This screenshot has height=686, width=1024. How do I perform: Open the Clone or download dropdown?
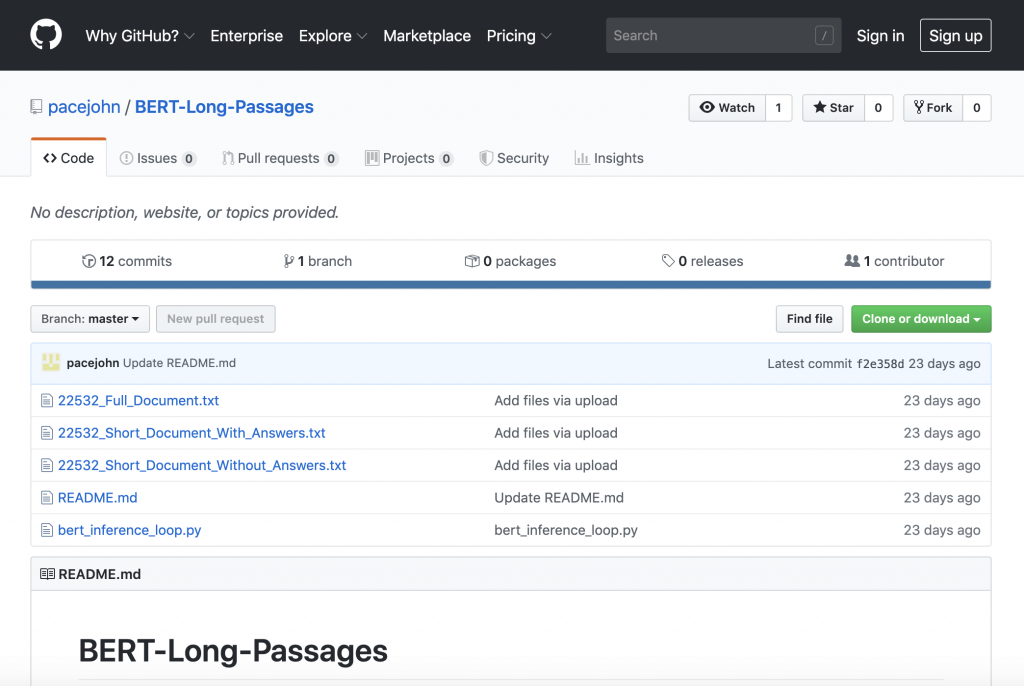click(921, 319)
